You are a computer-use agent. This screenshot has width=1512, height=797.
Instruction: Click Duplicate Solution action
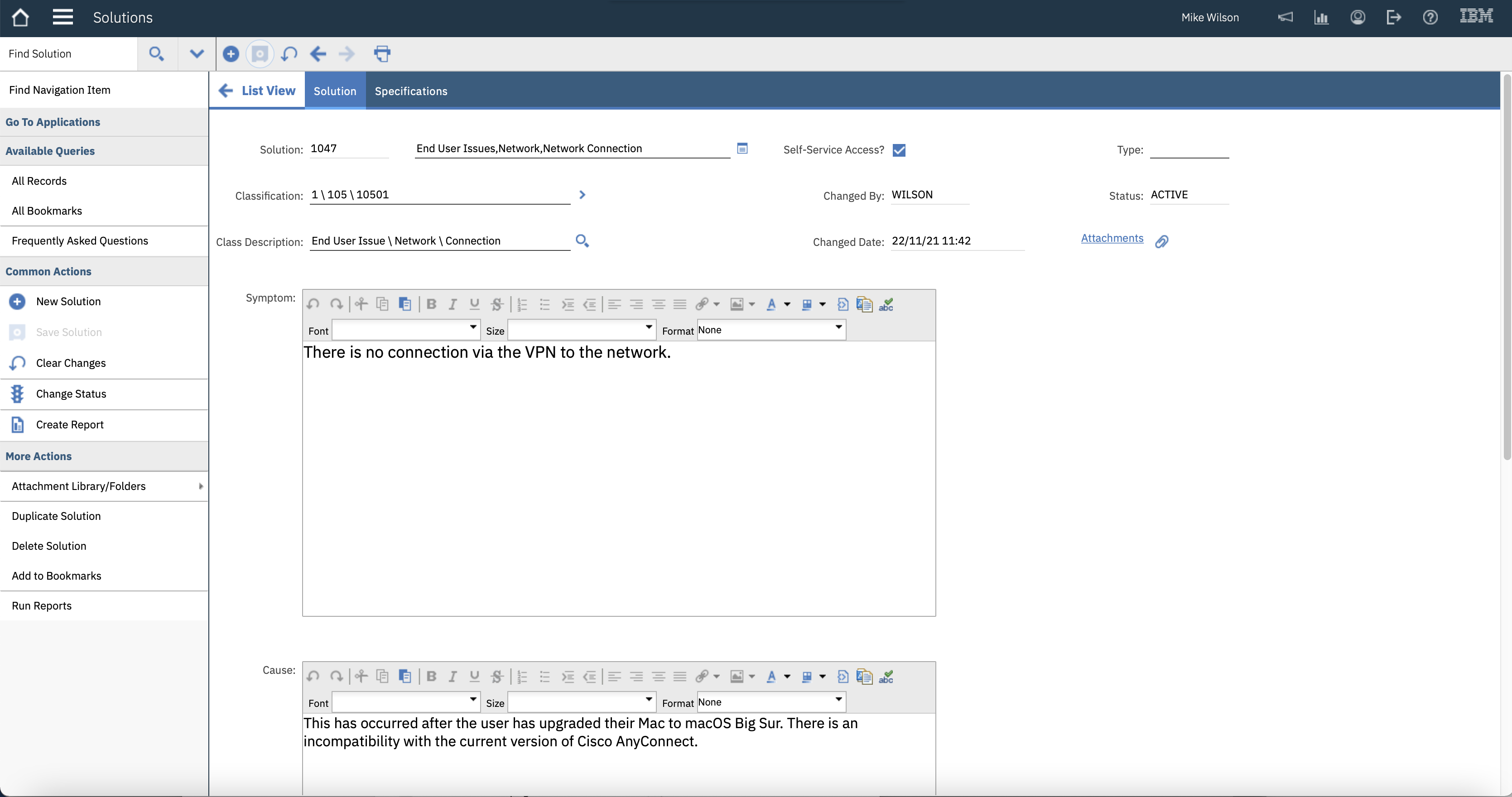(x=56, y=517)
